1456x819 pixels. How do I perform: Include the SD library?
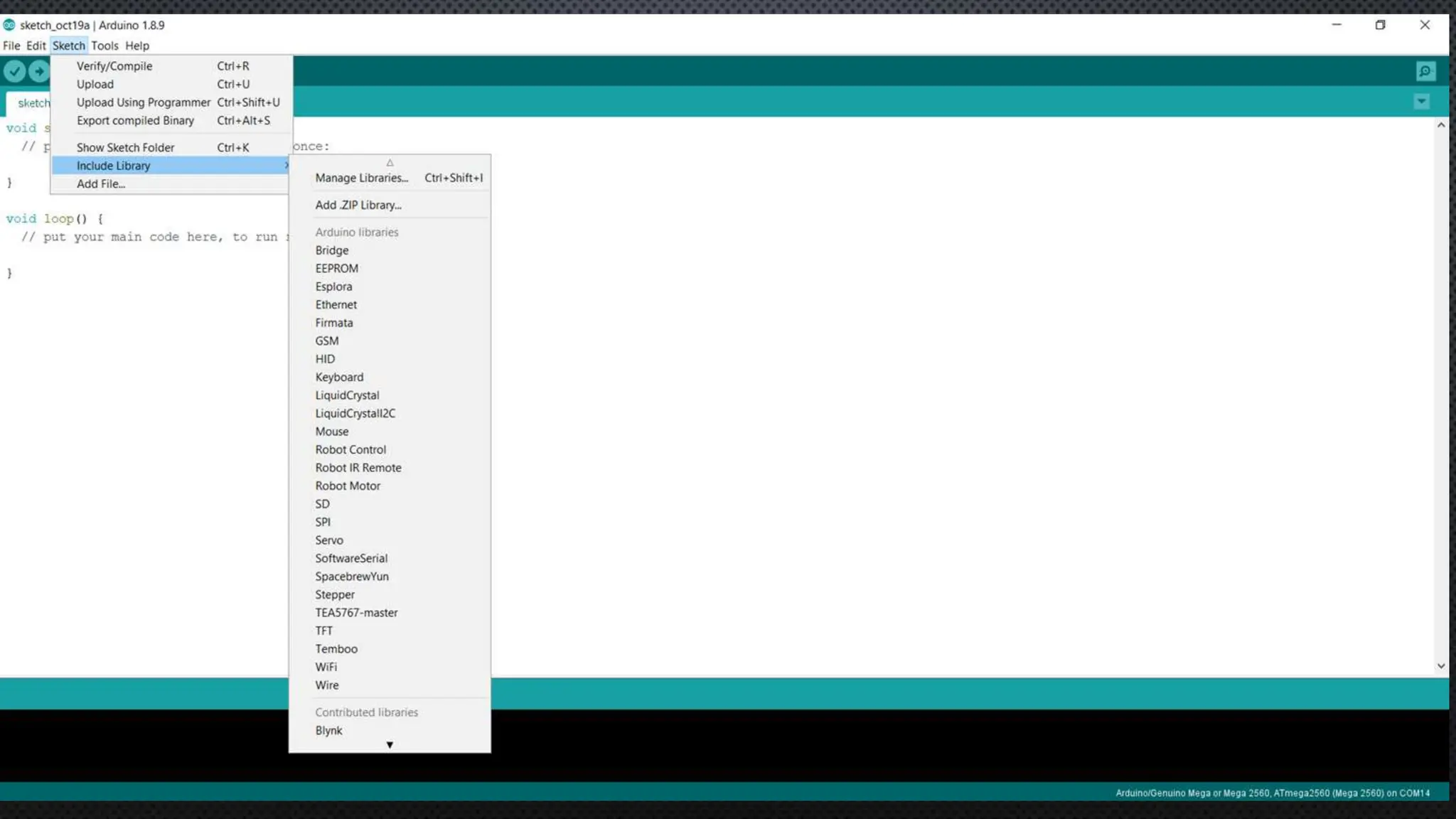[x=390, y=504]
